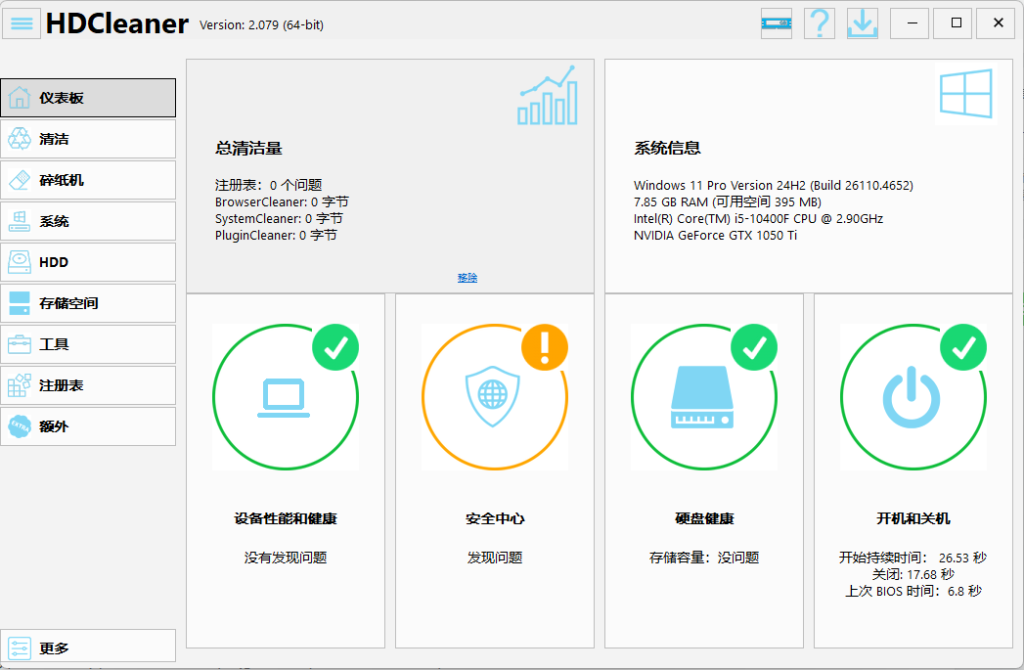This screenshot has height=670, width=1024.
Task: Switch to the 系统 sidebar section
Action: point(88,221)
